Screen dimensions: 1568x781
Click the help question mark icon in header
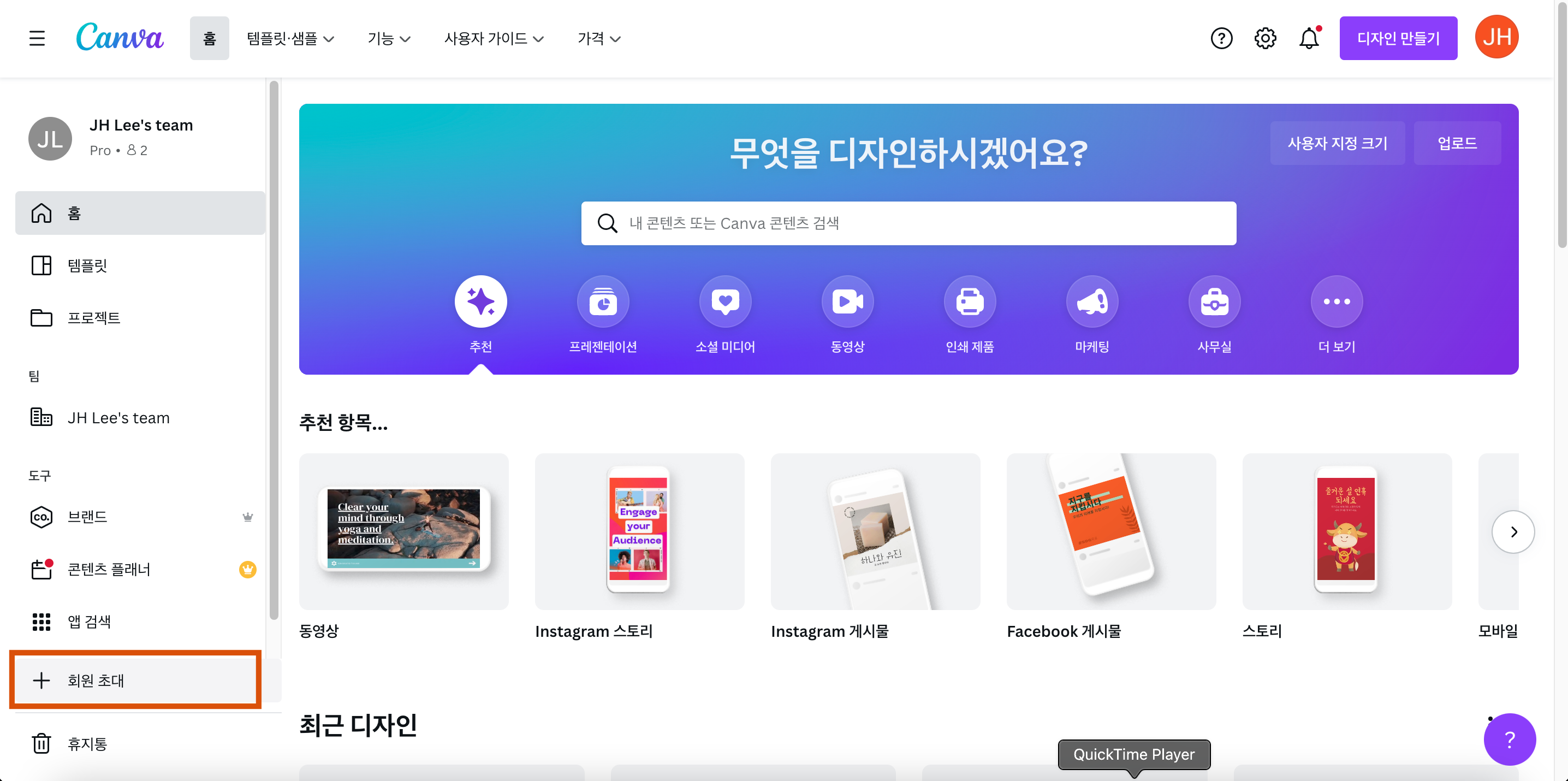pos(1221,38)
